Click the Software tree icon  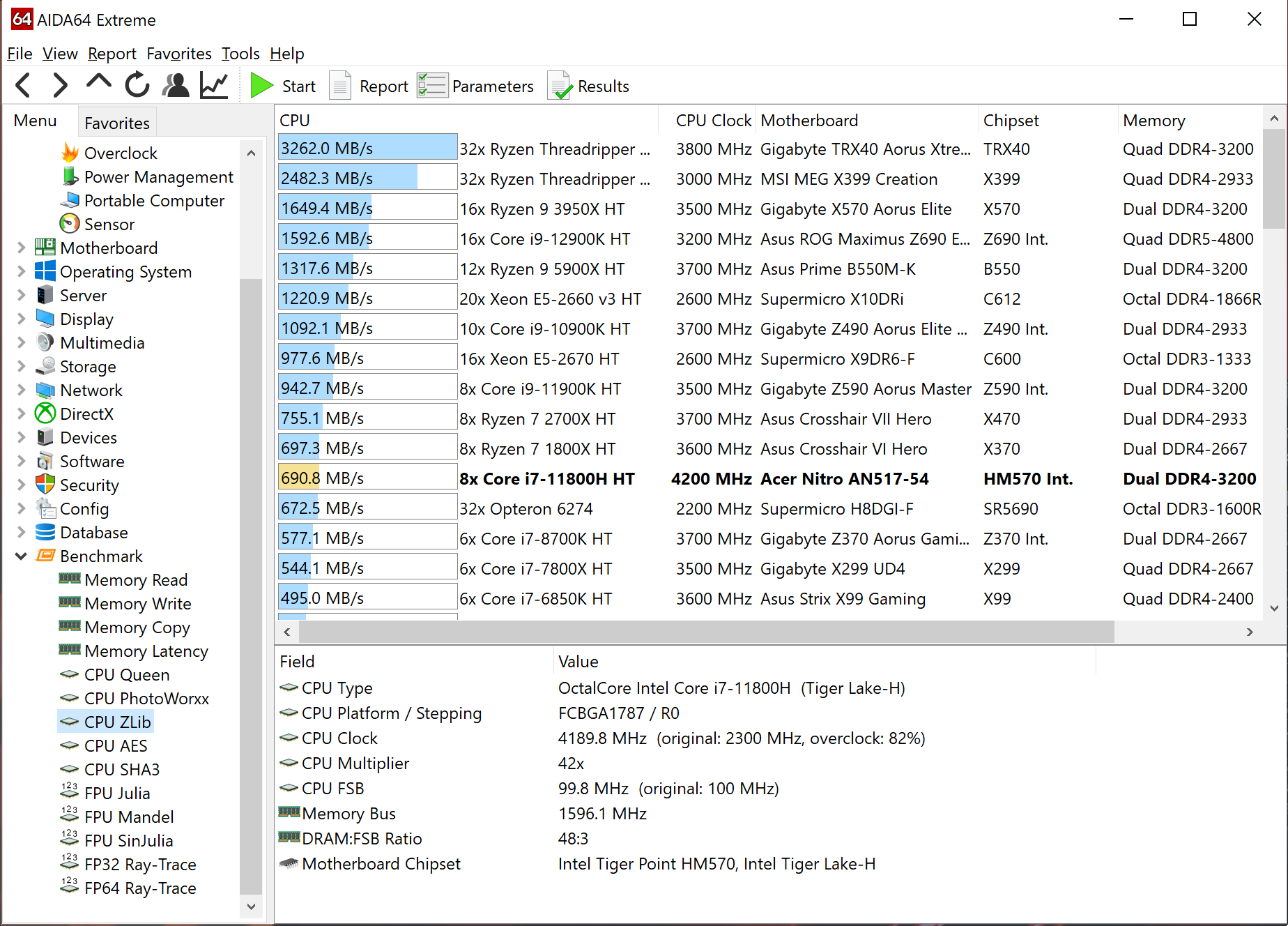[x=45, y=461]
